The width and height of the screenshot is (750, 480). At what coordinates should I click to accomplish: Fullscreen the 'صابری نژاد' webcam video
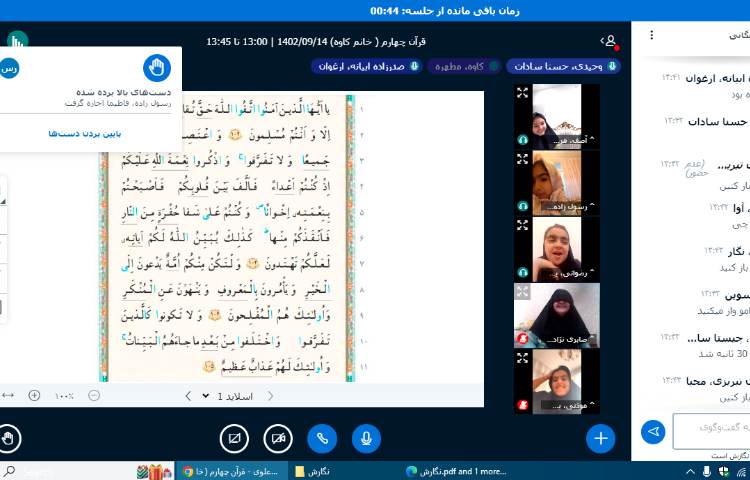522,291
